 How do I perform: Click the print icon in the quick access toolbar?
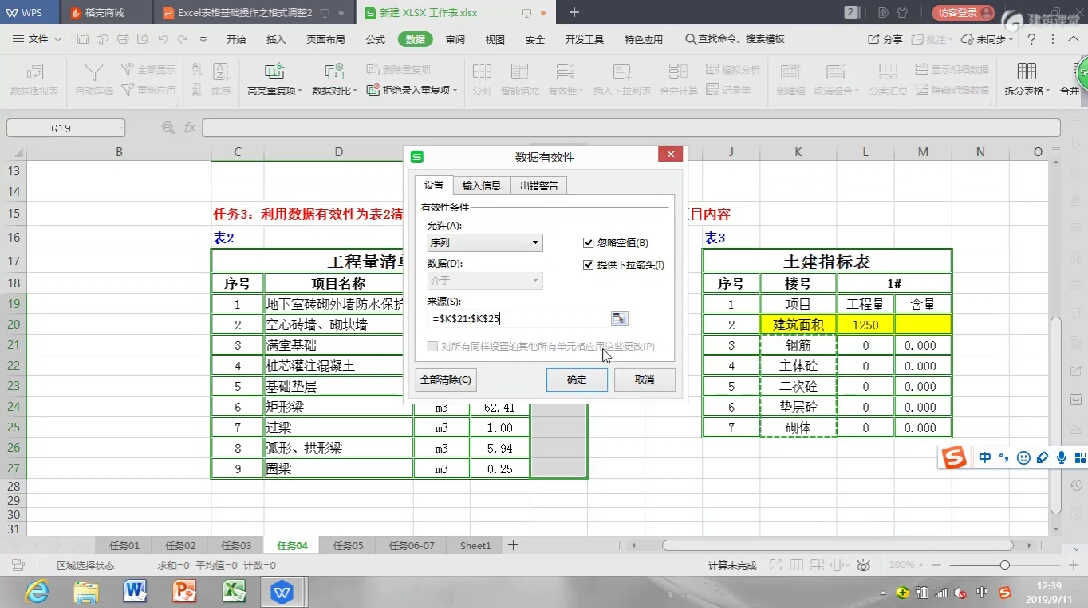point(123,40)
